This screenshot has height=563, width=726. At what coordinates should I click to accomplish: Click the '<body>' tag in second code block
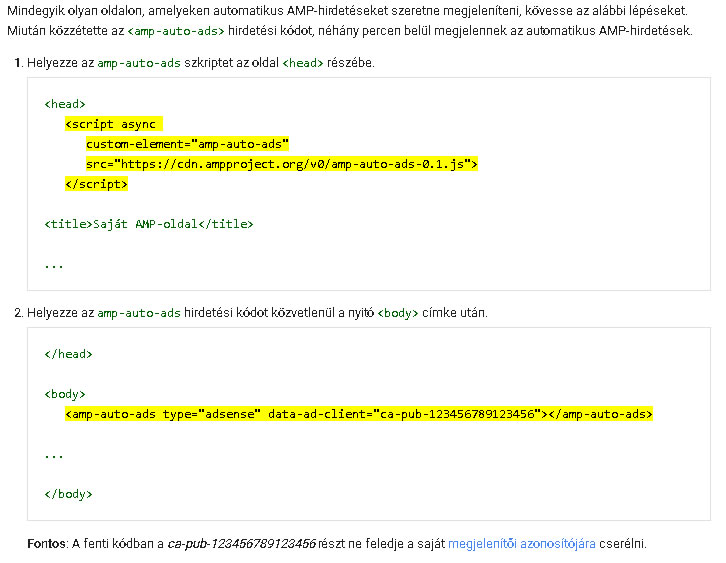point(65,394)
